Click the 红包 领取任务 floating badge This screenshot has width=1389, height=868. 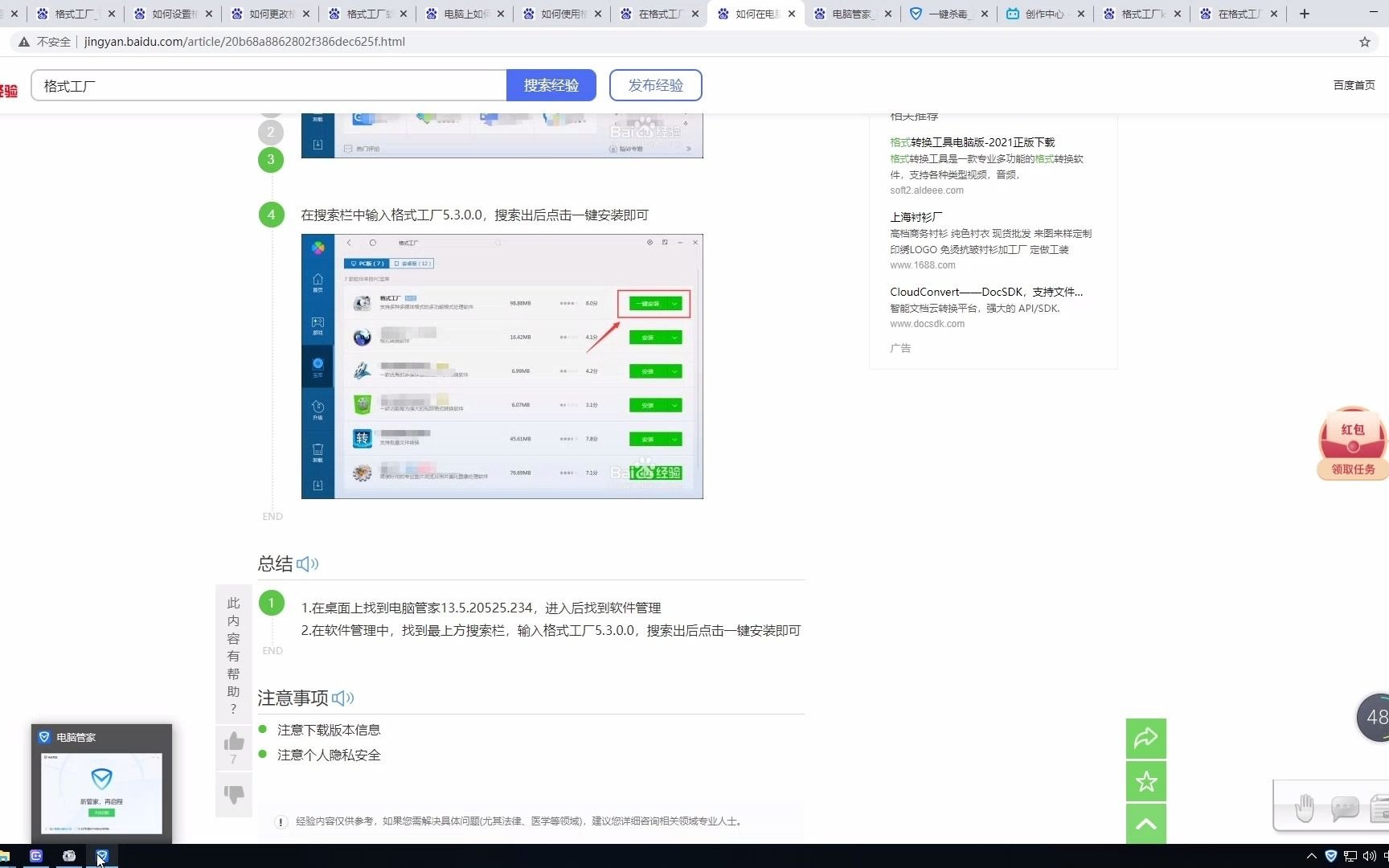tap(1354, 444)
